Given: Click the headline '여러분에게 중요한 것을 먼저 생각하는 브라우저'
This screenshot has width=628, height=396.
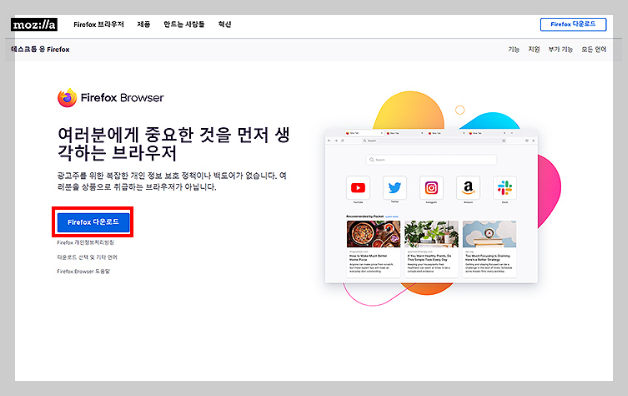Looking at the screenshot, I should [x=173, y=144].
